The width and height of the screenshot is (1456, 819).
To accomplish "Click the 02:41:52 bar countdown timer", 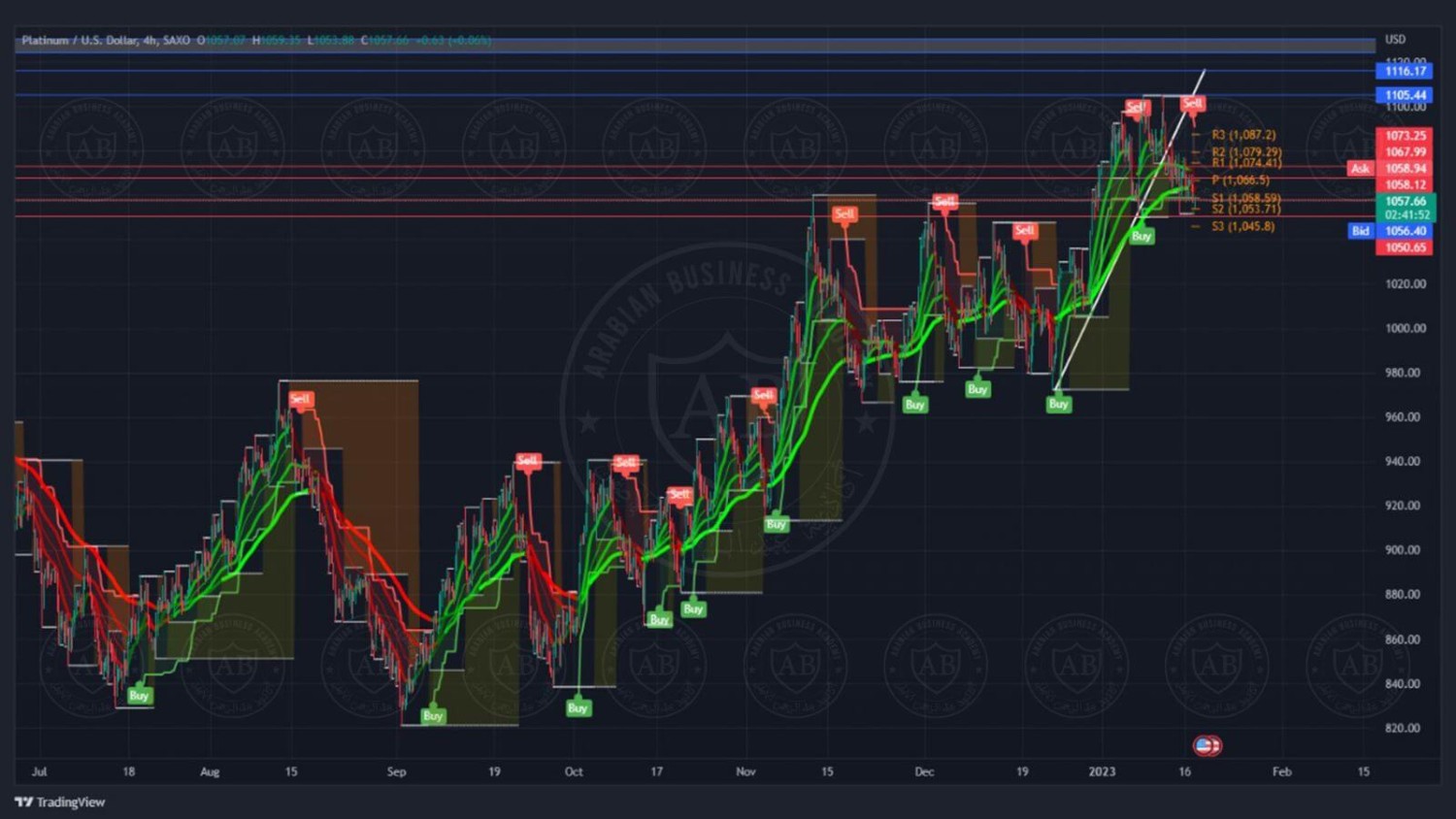I will pos(1405,214).
